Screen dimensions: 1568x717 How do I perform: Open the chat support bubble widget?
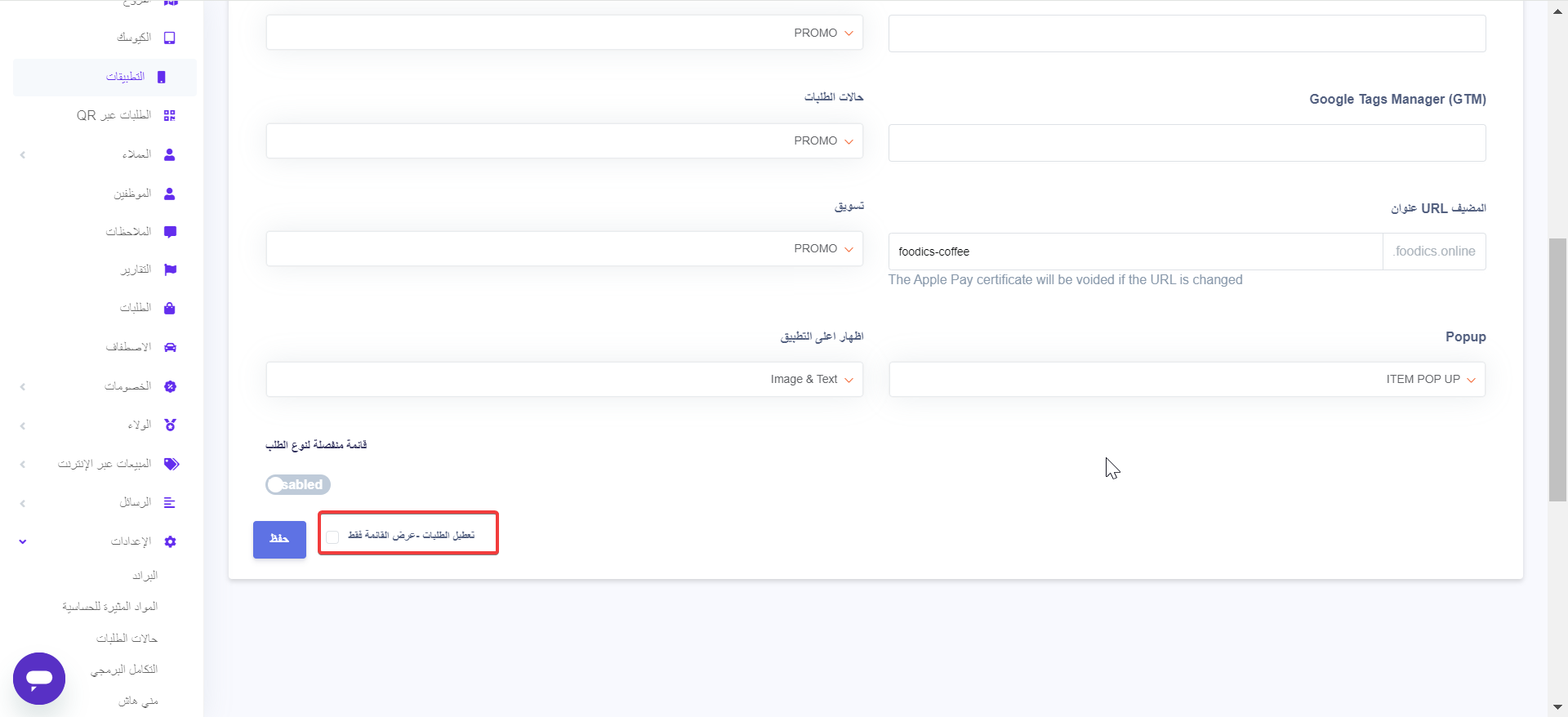(39, 678)
